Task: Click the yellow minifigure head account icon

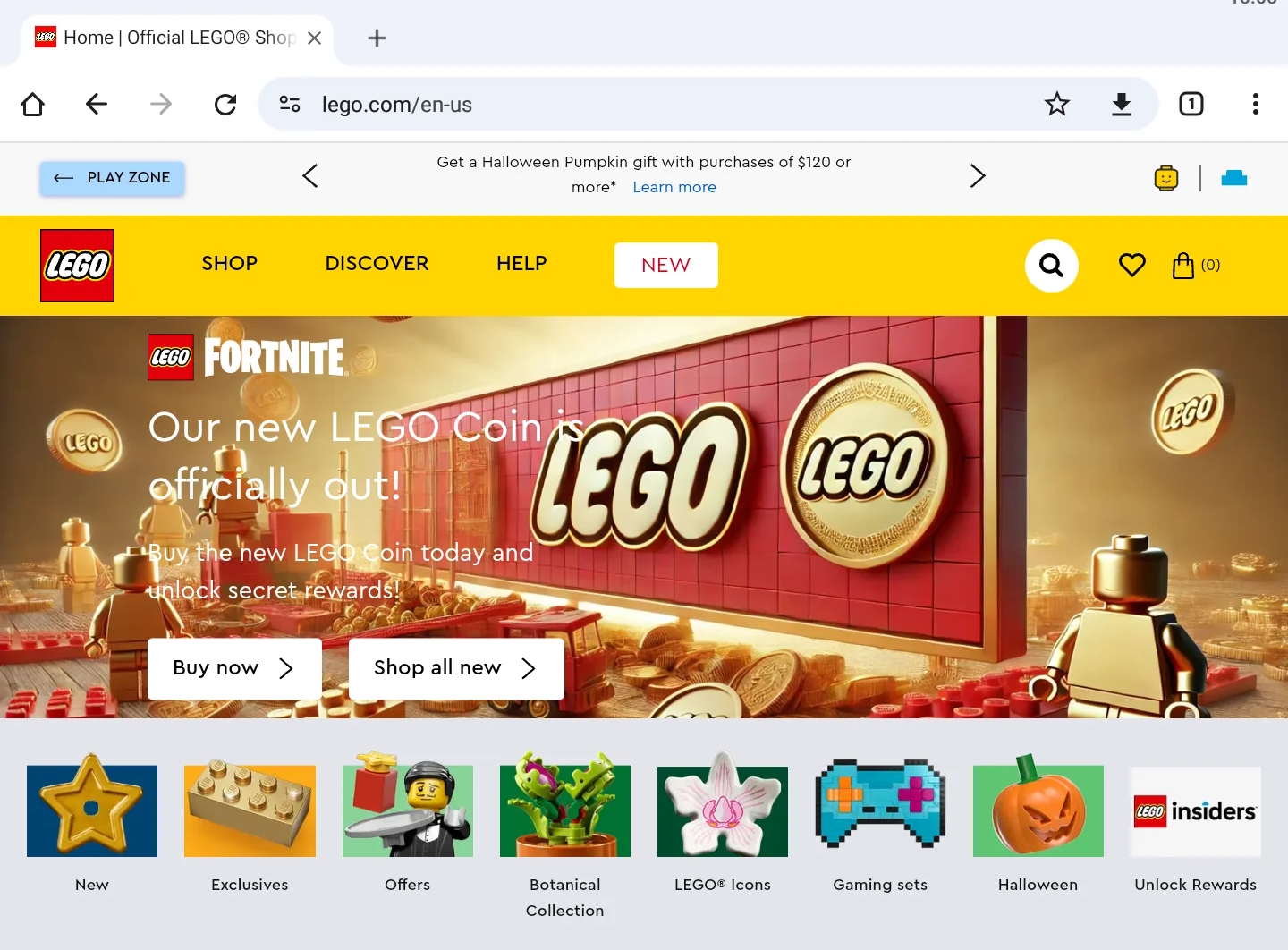Action: (x=1166, y=178)
